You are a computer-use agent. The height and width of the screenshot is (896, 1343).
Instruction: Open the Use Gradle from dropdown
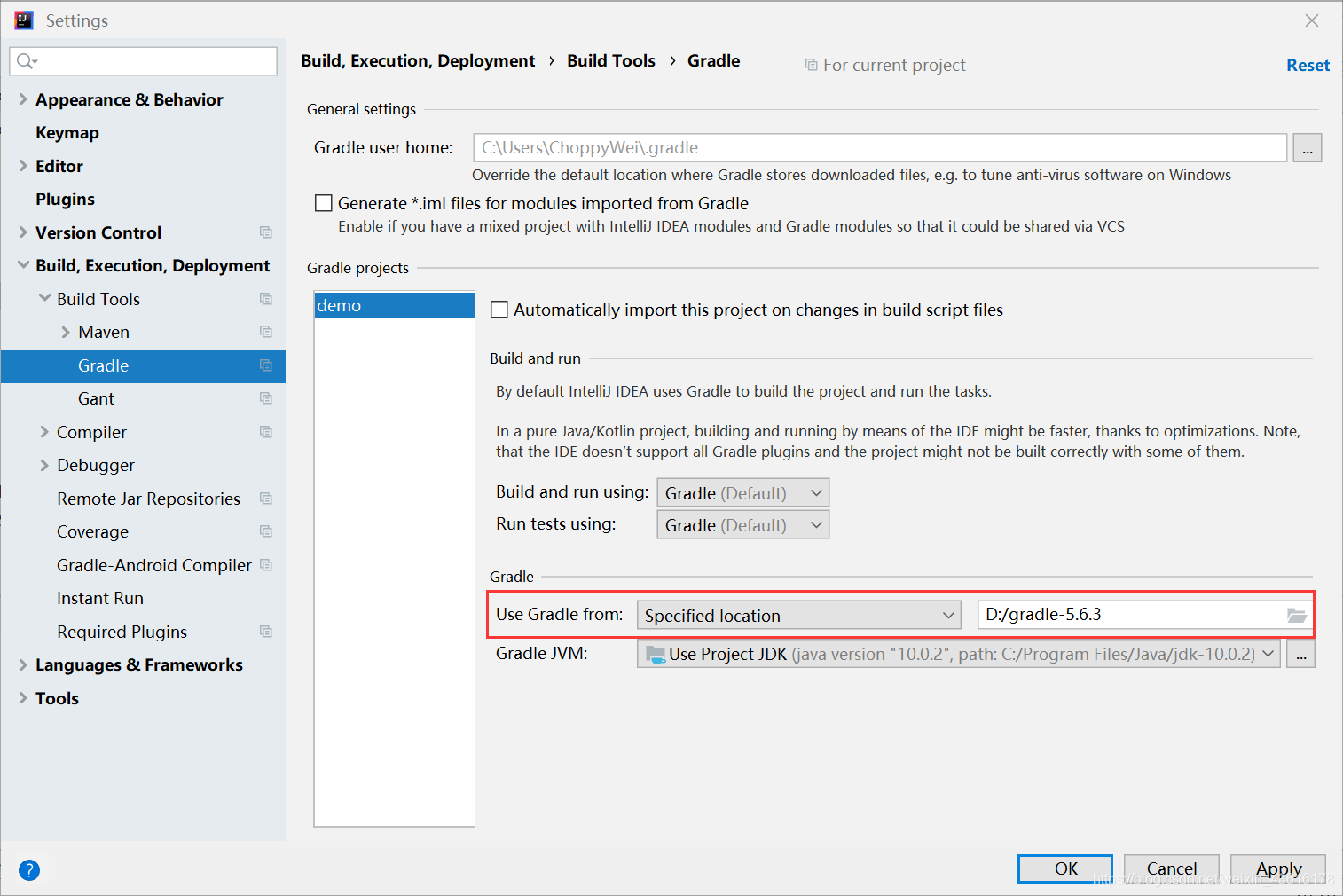799,615
